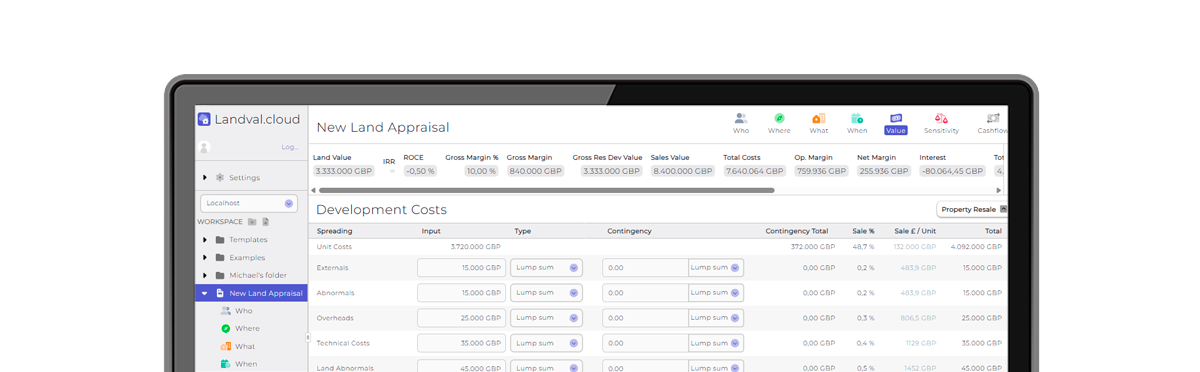Click the Net Margin 255.936 GBP value

click(884, 171)
